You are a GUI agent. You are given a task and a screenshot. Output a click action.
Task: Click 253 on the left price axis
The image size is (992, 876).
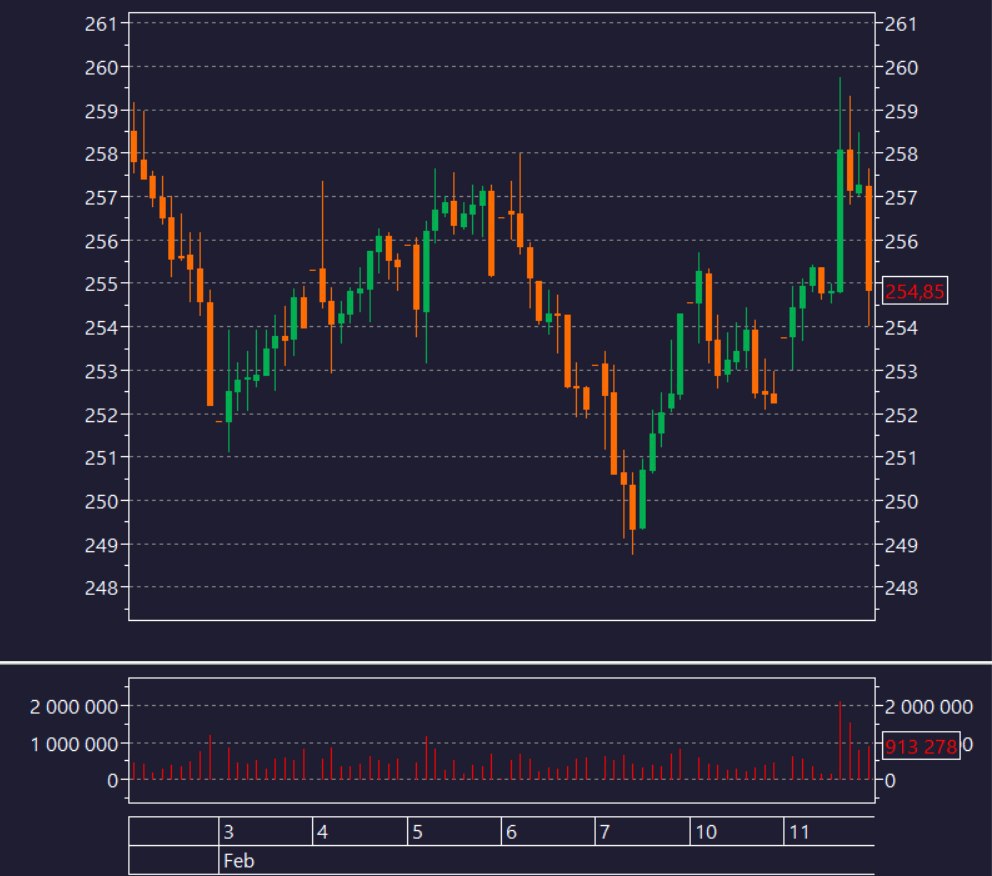[x=101, y=371]
